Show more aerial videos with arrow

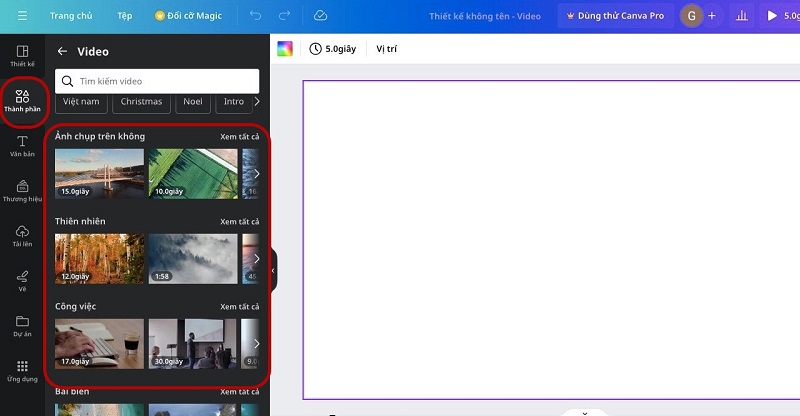coord(257,174)
